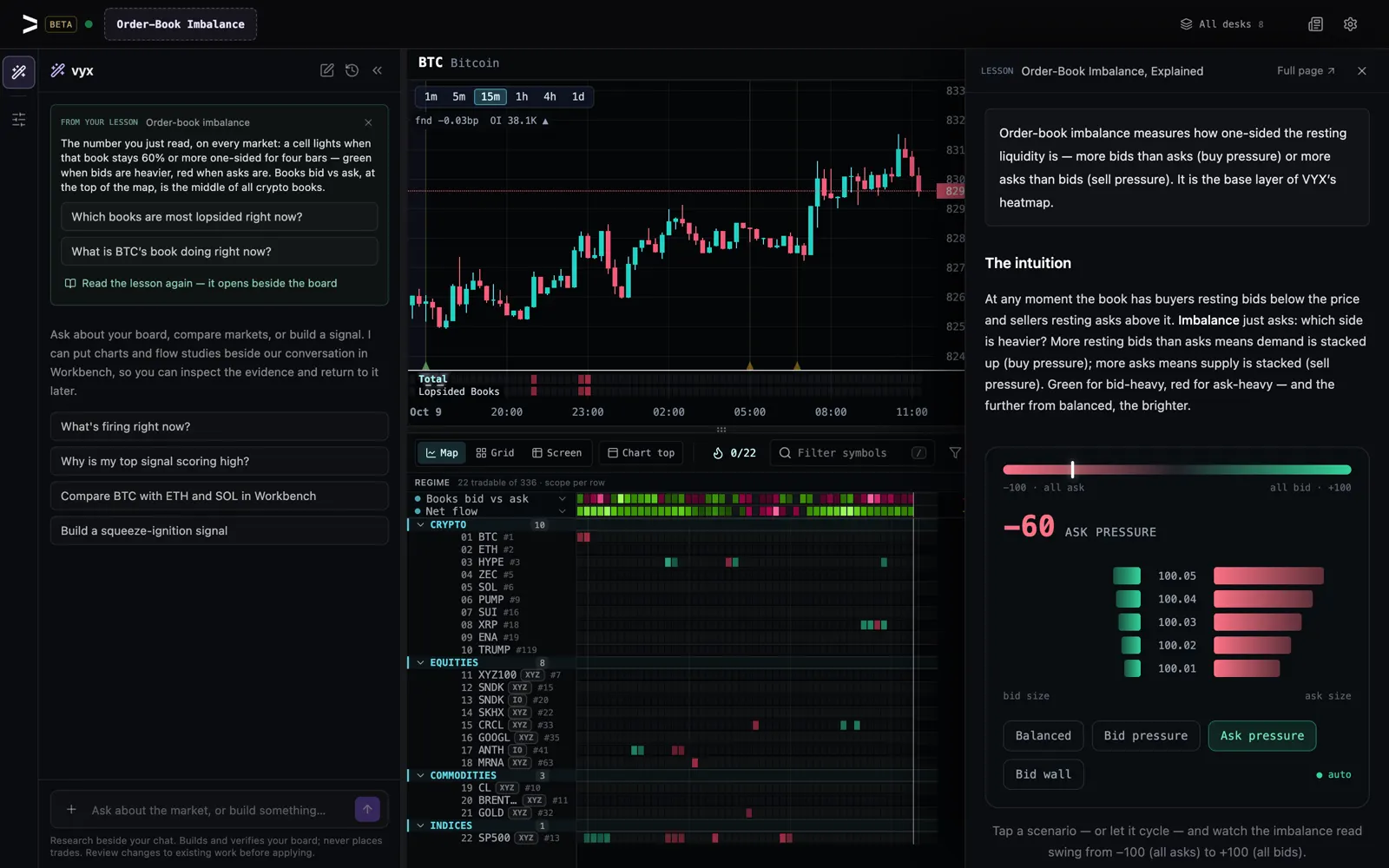
Task: Open the Books bid vs ask row dropdown
Action: 562,499
